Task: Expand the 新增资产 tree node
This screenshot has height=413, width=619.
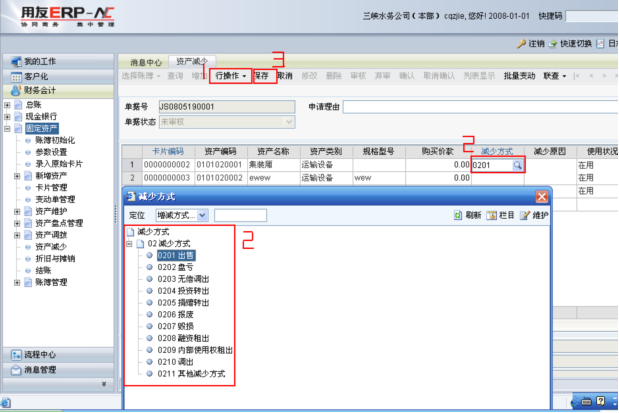Action: 17,176
